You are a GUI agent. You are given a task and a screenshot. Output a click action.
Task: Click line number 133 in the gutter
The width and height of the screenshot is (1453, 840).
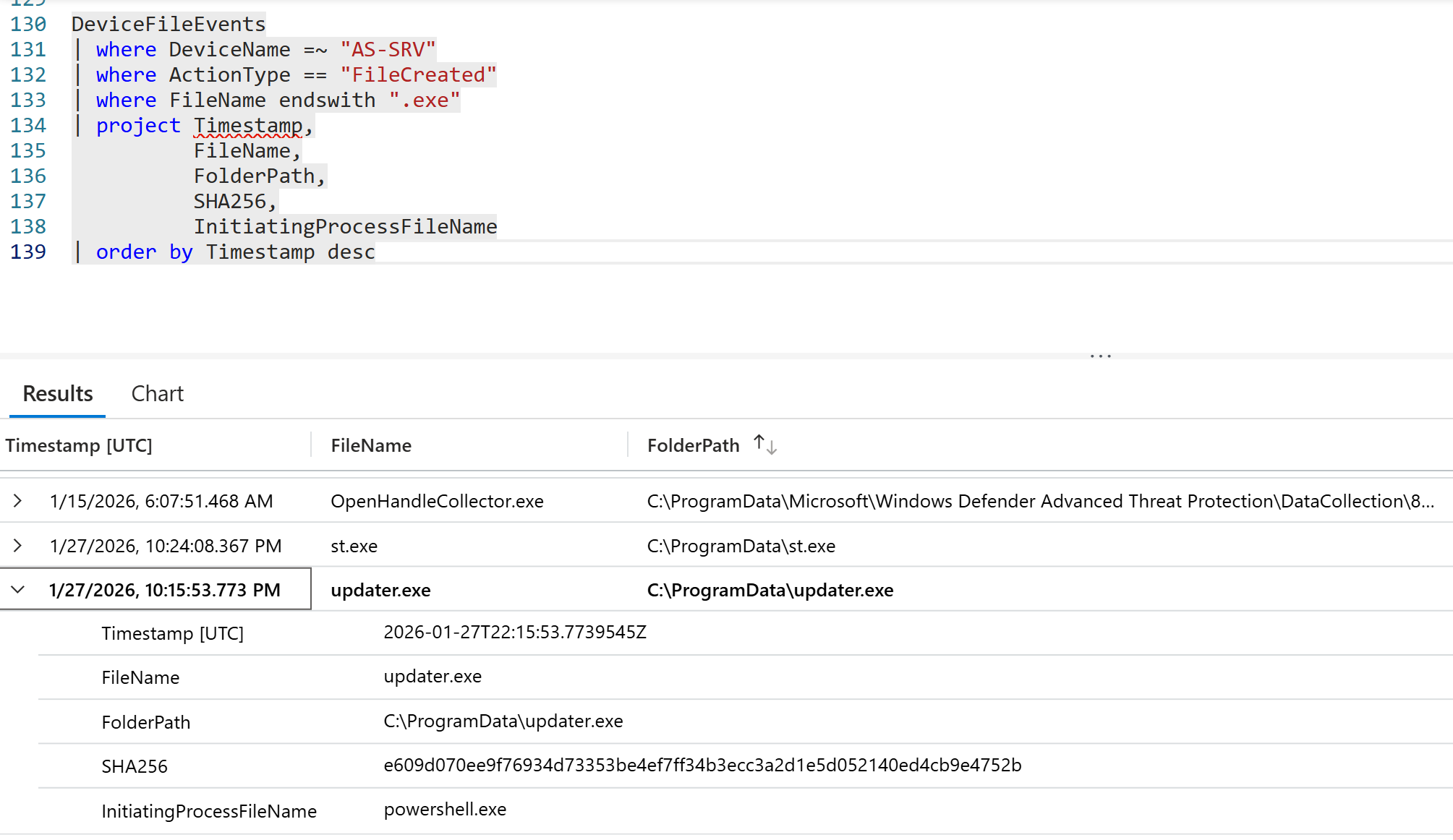coord(28,100)
